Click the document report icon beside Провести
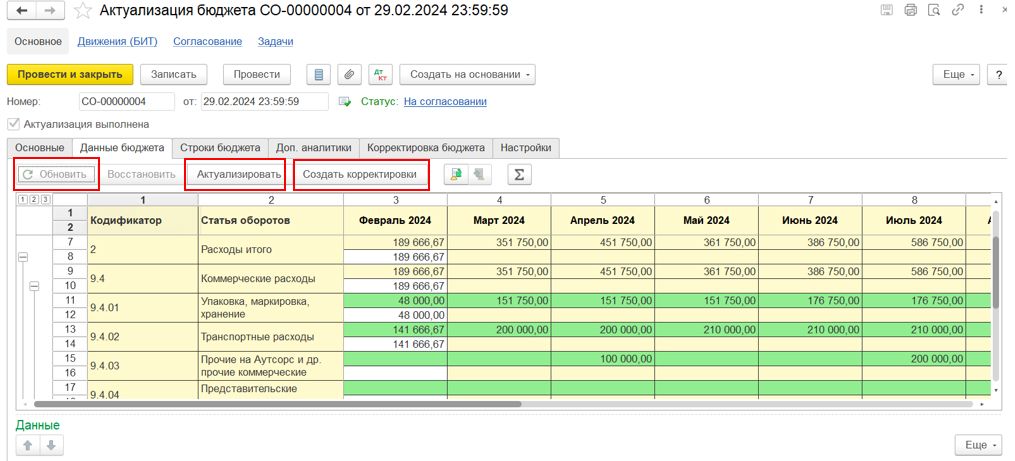Viewport: 1015px width, 461px height. 319,74
